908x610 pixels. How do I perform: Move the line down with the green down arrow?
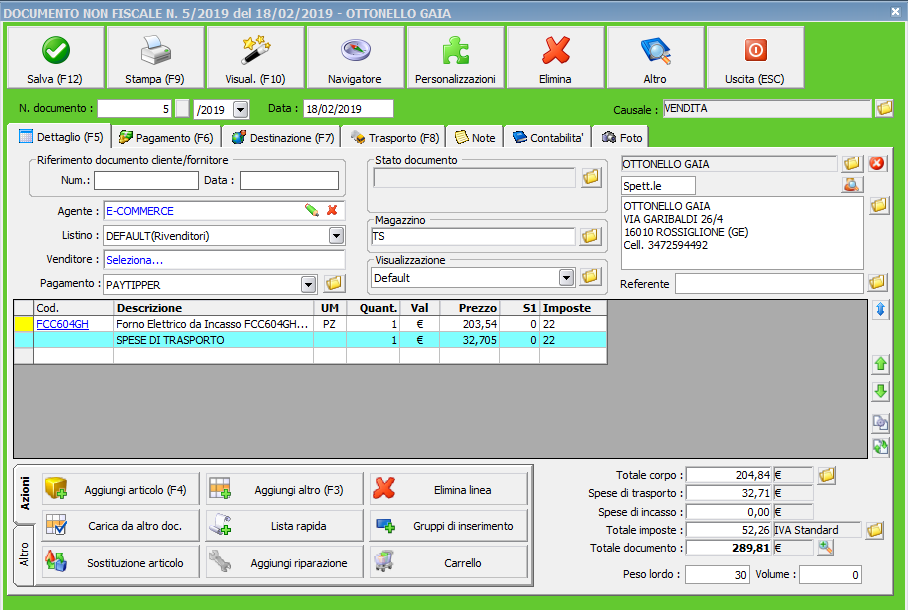[x=880, y=392]
